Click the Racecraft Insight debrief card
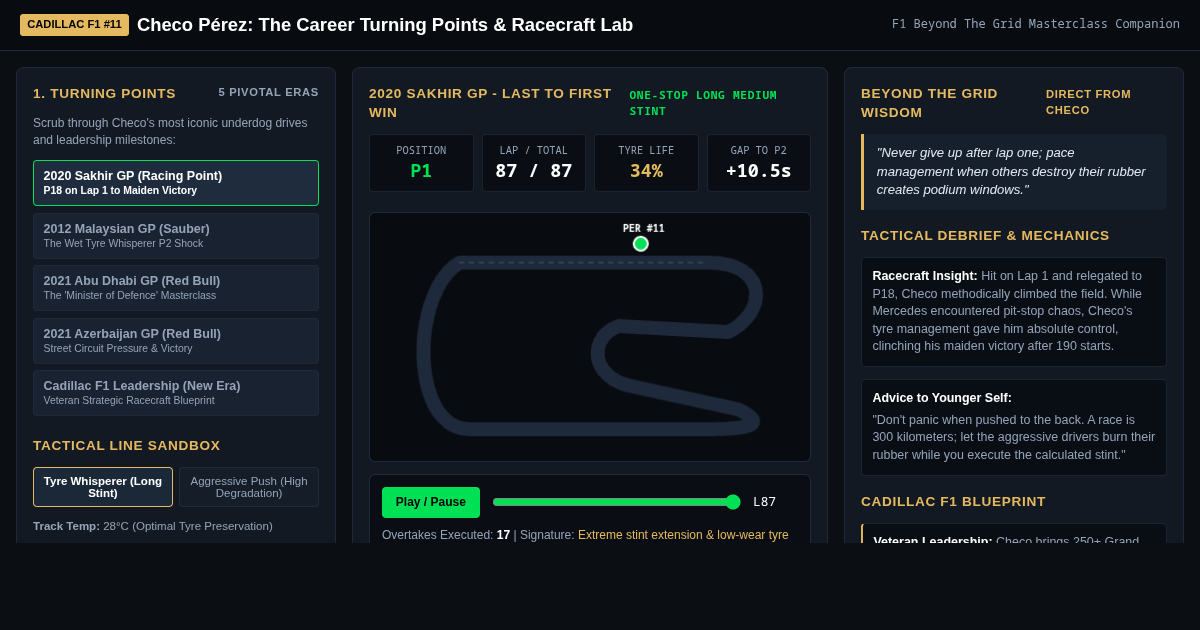The image size is (1200, 630). click(x=1014, y=312)
